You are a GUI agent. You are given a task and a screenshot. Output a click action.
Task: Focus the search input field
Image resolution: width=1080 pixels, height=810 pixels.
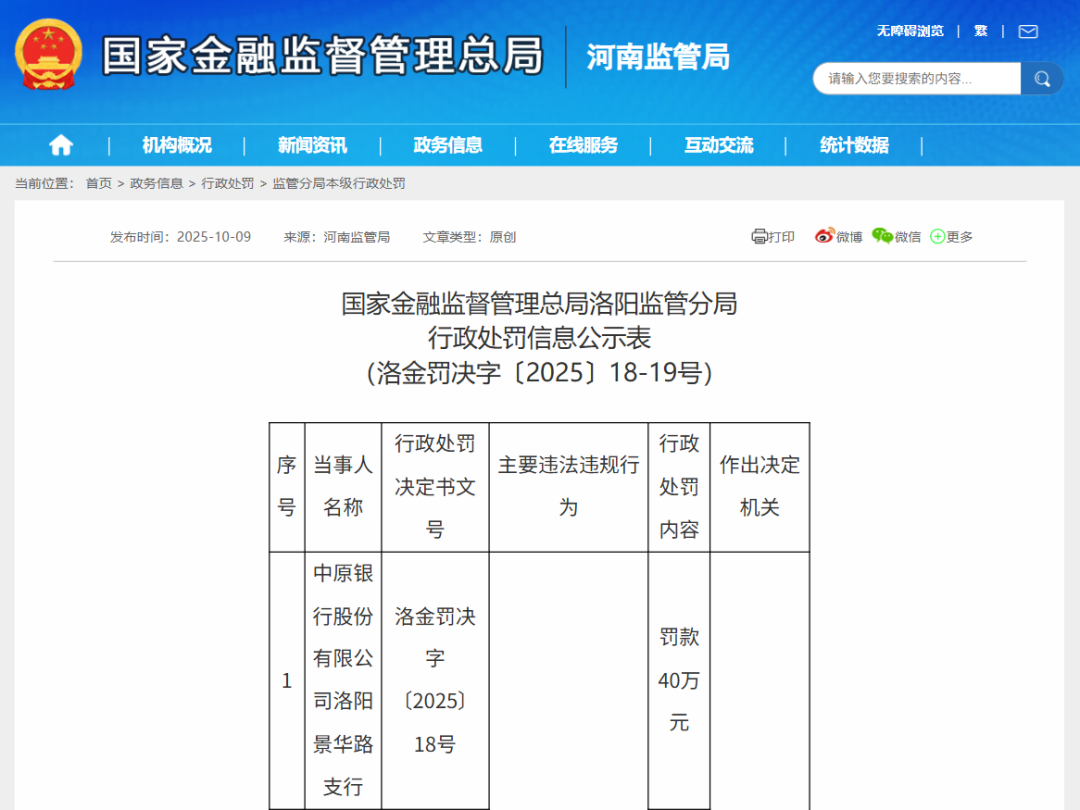[x=917, y=79]
